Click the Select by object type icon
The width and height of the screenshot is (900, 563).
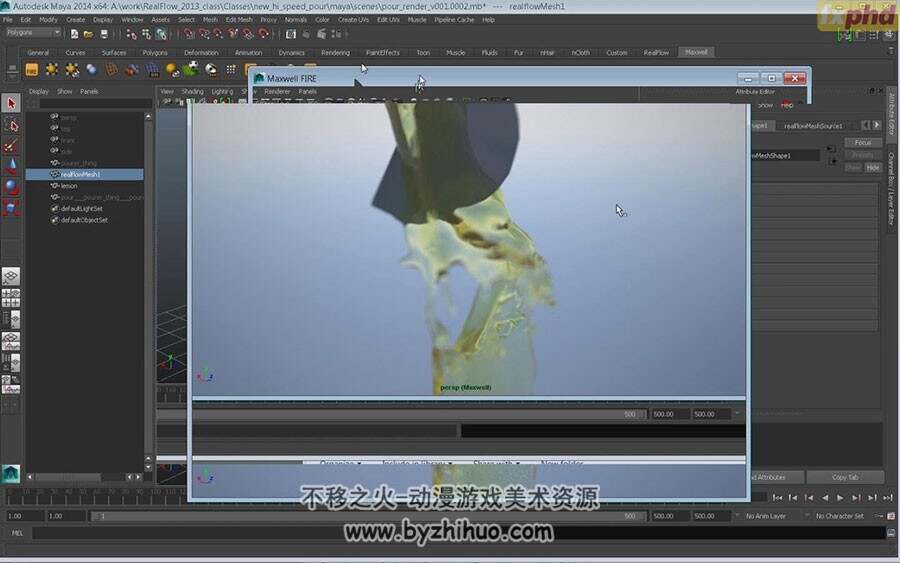[146, 34]
